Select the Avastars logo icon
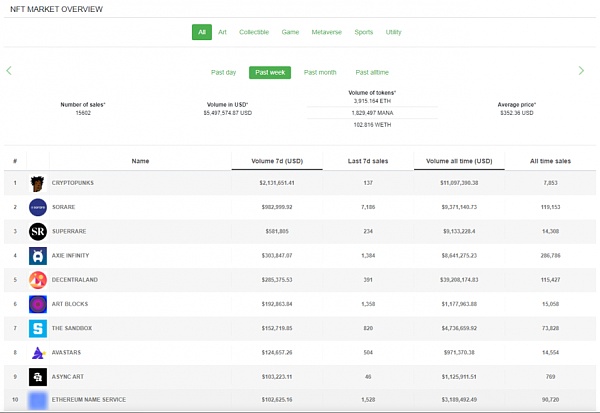Image resolution: width=600 pixels, height=413 pixels. [x=38, y=353]
